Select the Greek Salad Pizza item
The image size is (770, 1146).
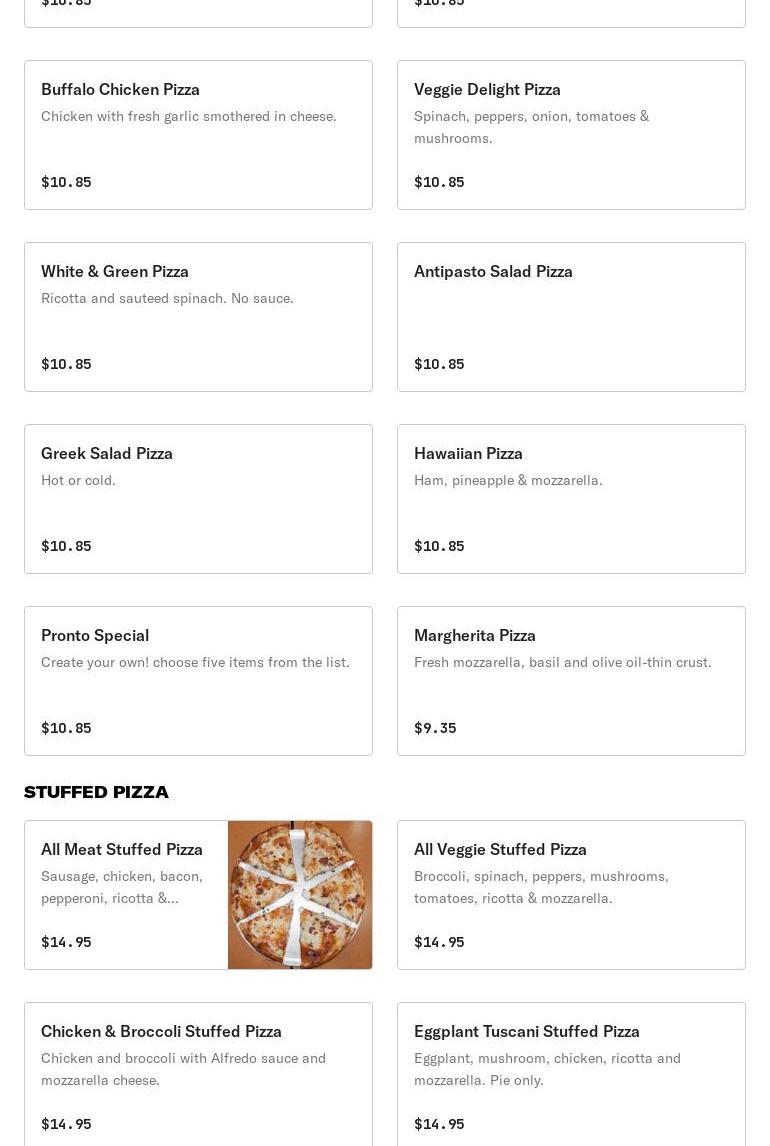[107, 453]
